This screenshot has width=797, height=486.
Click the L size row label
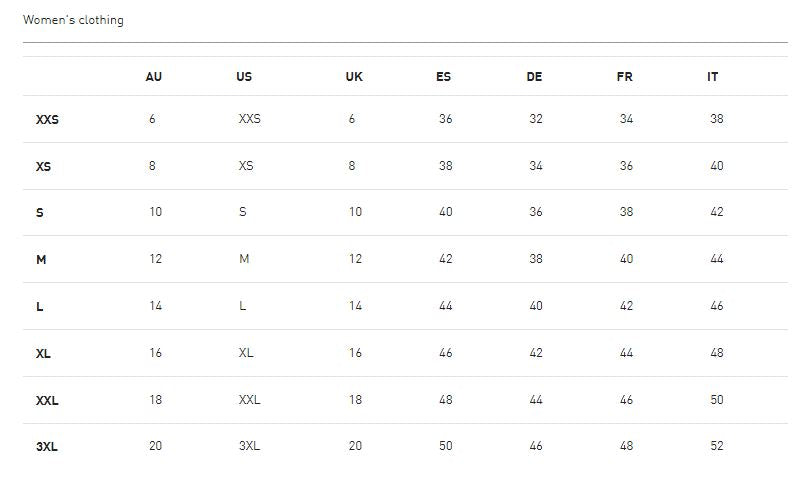(40, 307)
